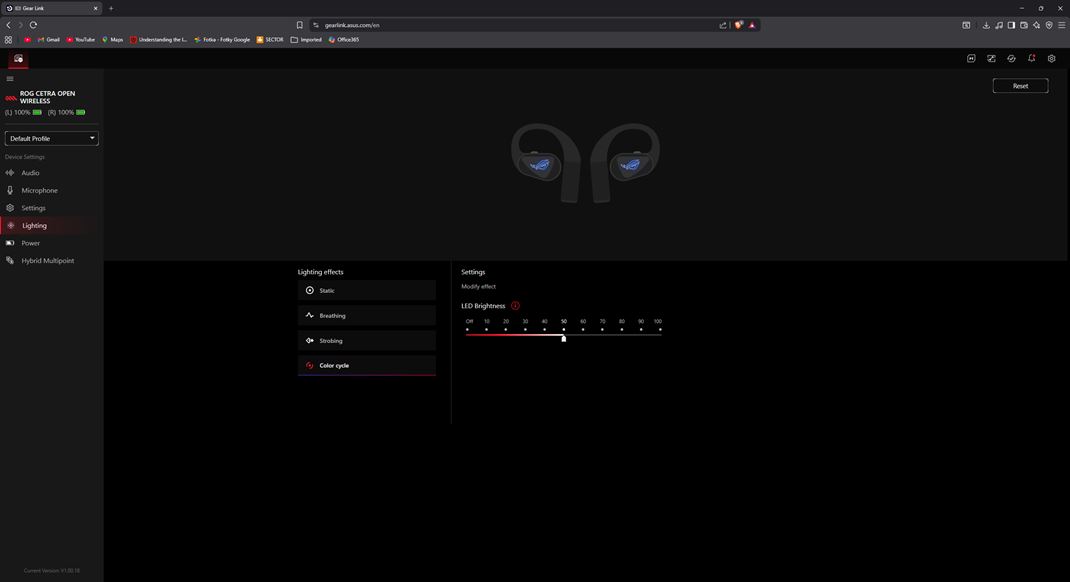Select the Color cycle lighting effect
1070x582 pixels.
click(x=366, y=366)
